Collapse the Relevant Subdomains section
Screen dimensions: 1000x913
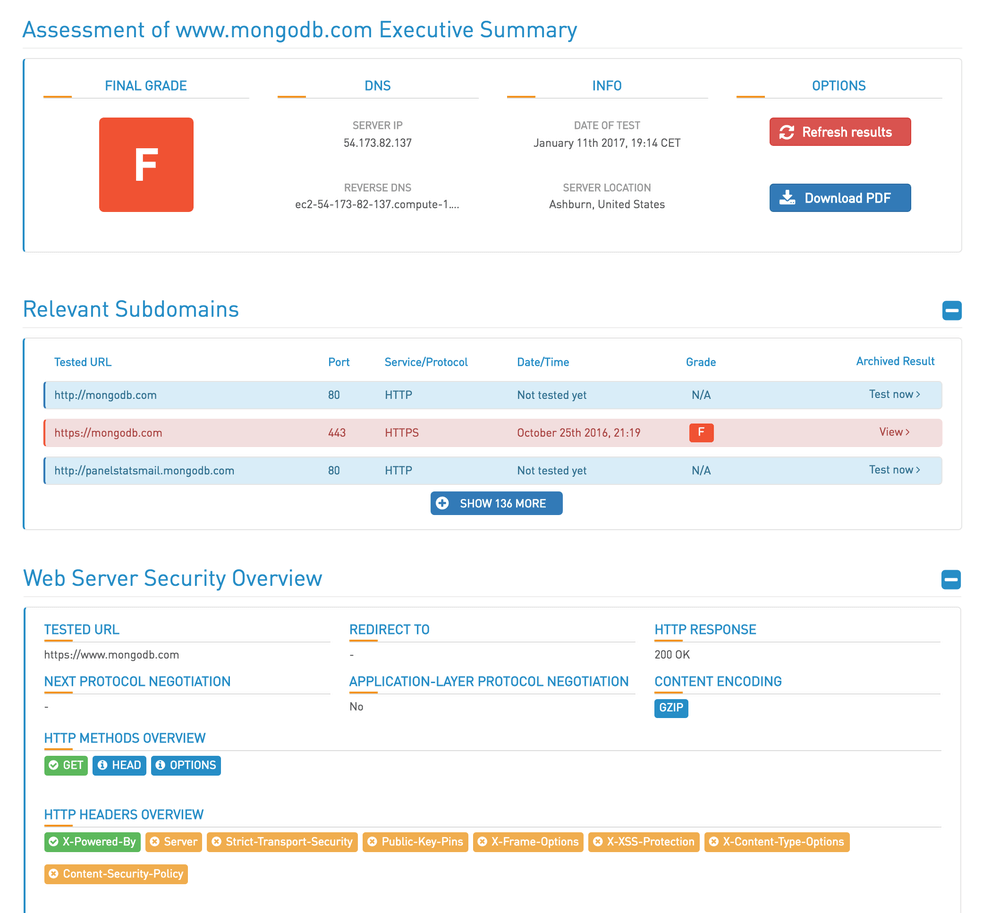click(x=952, y=310)
